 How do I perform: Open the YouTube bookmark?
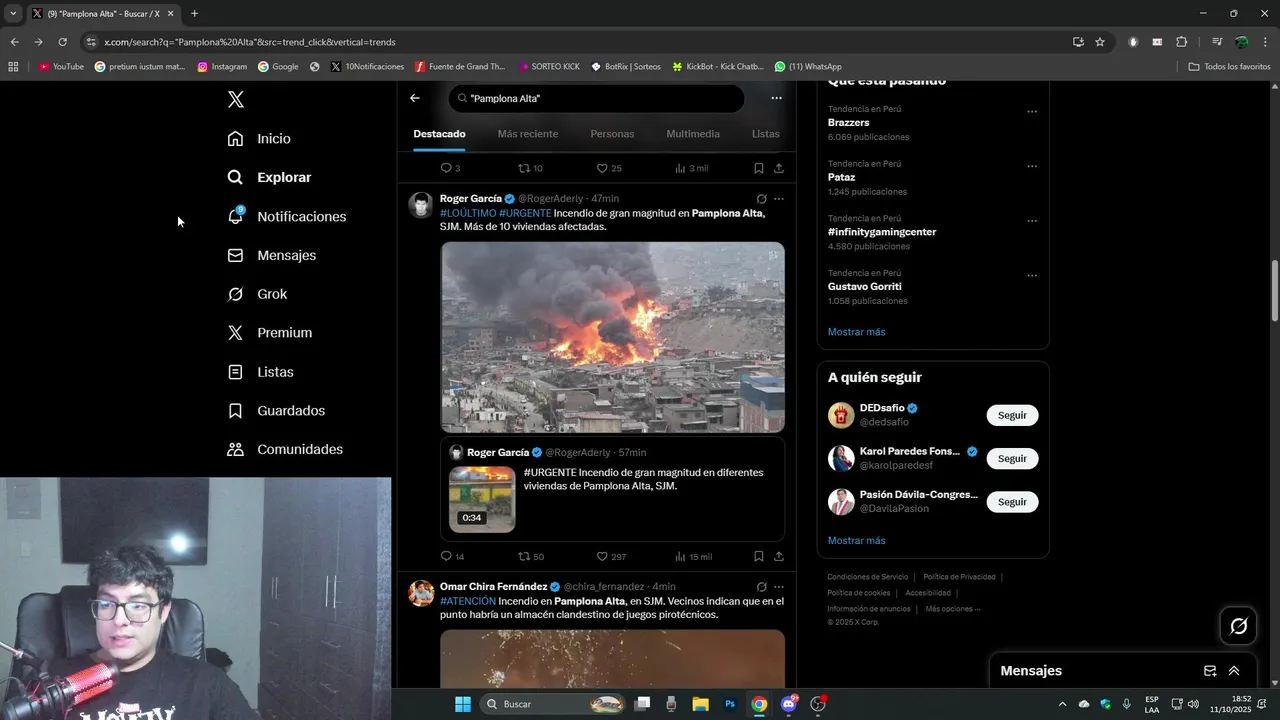61,67
